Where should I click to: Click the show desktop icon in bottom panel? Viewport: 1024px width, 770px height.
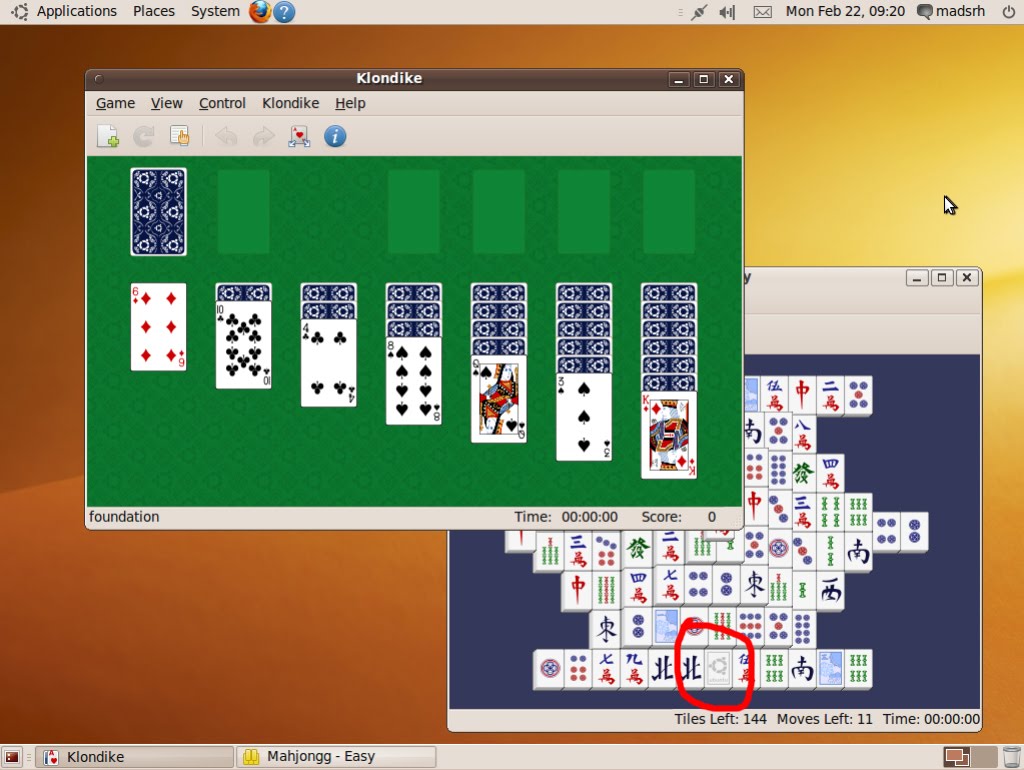[x=12, y=757]
